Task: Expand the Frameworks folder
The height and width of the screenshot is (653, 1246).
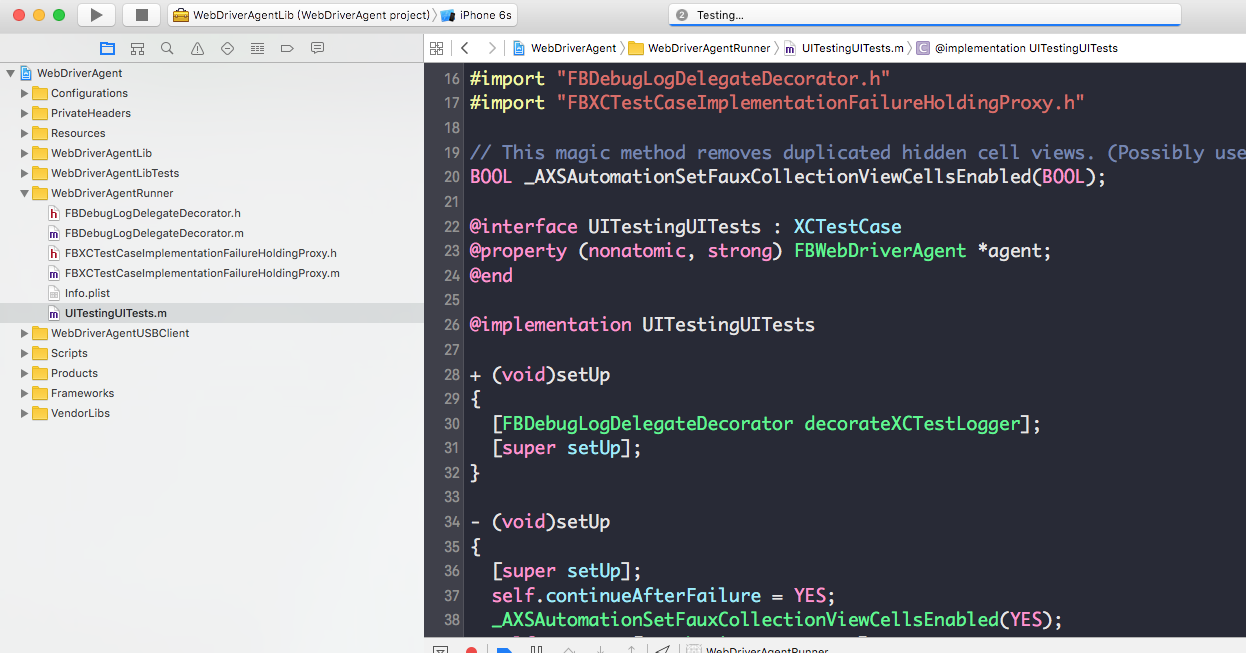Action: point(25,393)
